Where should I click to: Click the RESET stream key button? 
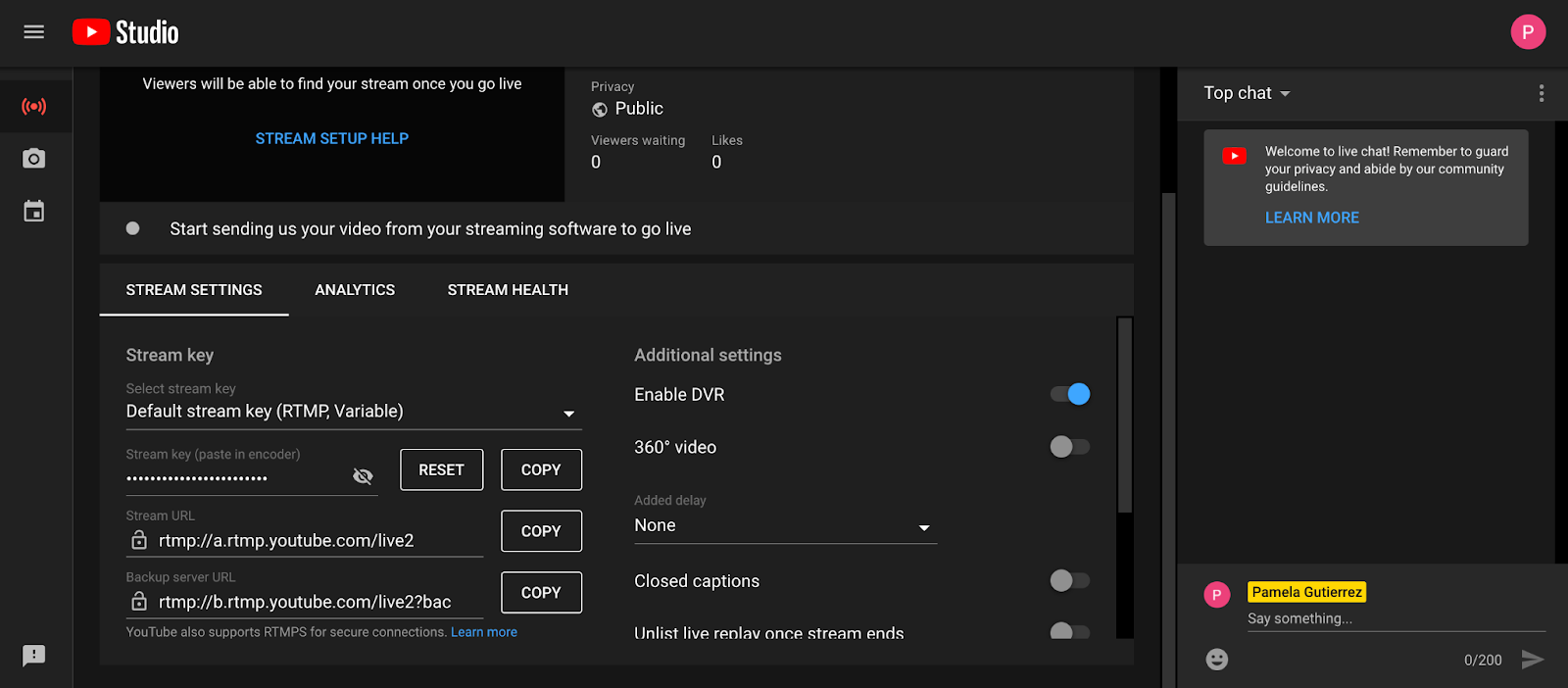click(x=442, y=469)
